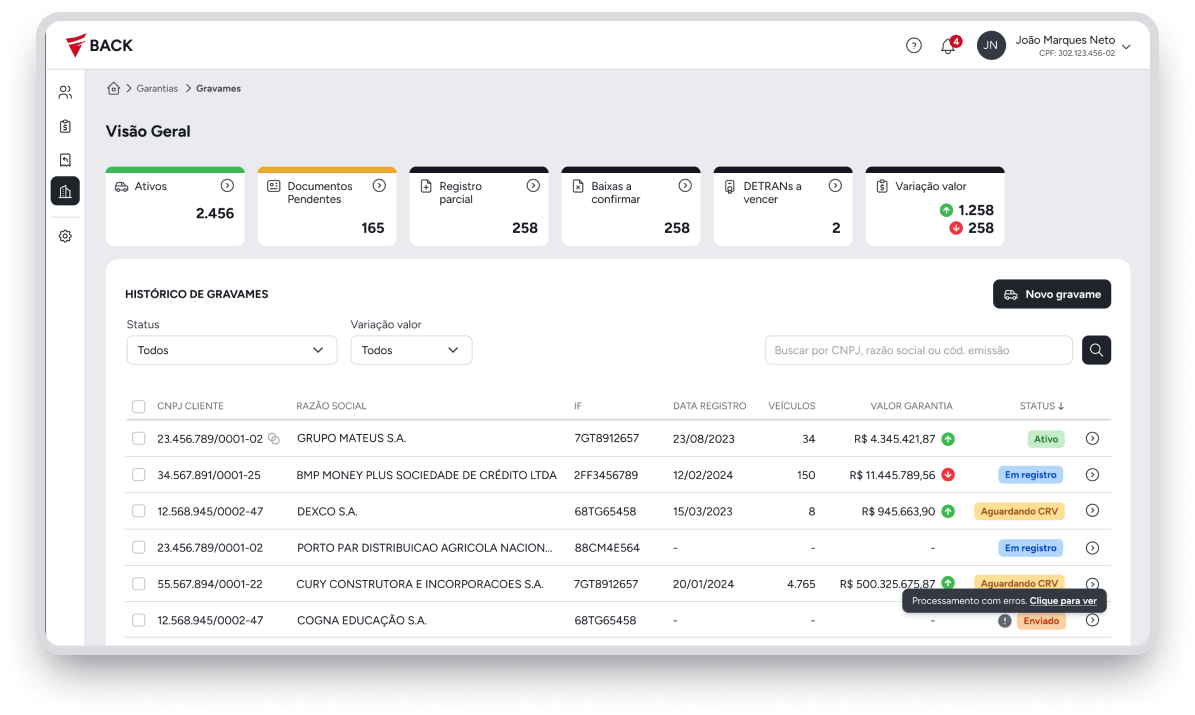Open the help question mark icon

914,46
